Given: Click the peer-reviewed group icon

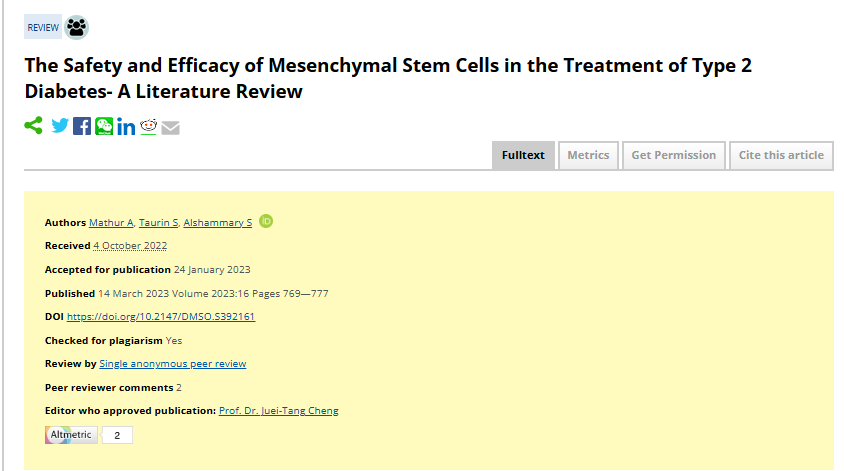Looking at the screenshot, I should [x=77, y=28].
